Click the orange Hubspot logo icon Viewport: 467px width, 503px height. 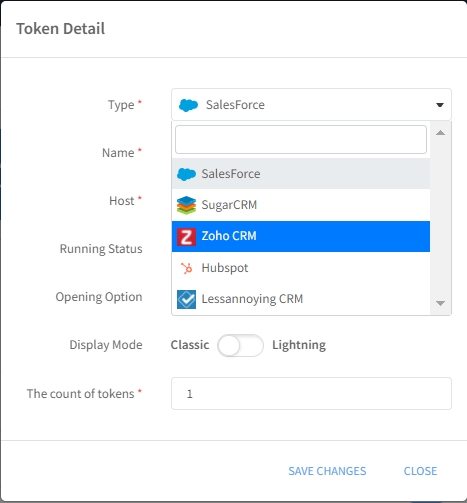tap(186, 268)
